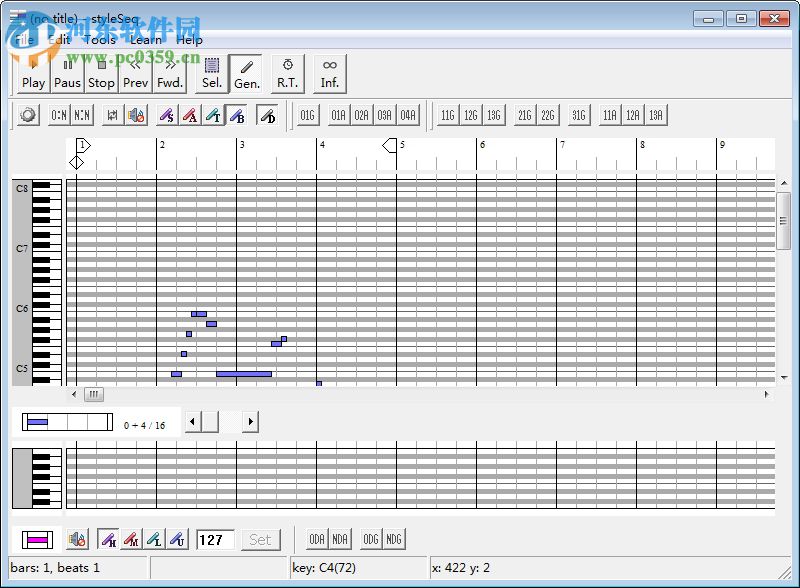Click the loop icon in the toolbar
Viewport: 800px width, 588px height.
tap(112, 115)
